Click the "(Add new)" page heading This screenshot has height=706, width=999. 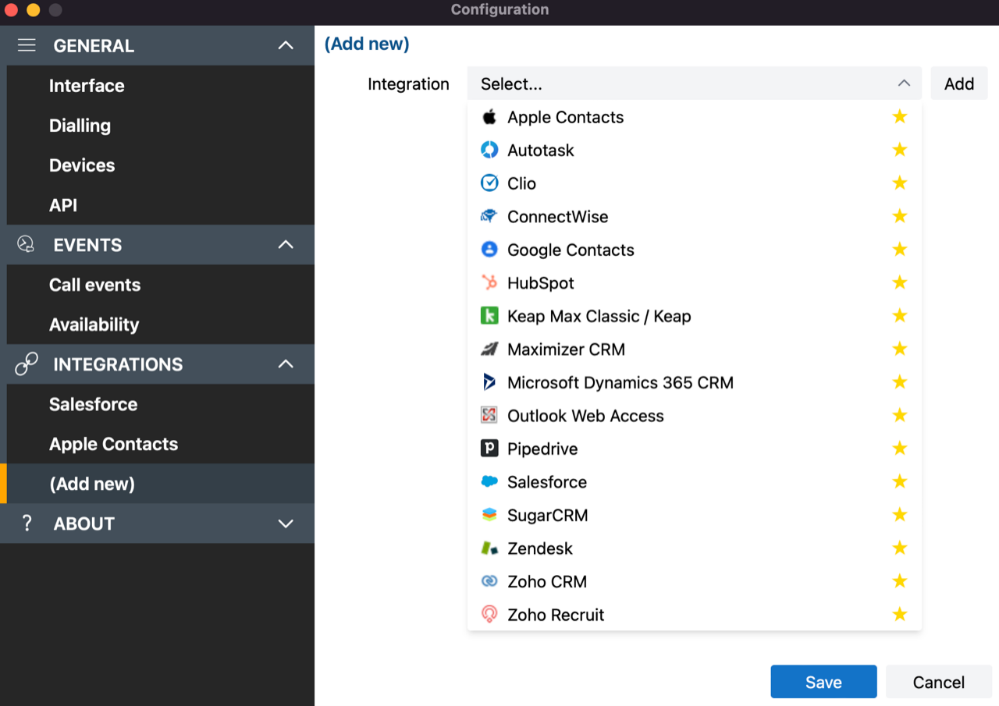tap(367, 44)
